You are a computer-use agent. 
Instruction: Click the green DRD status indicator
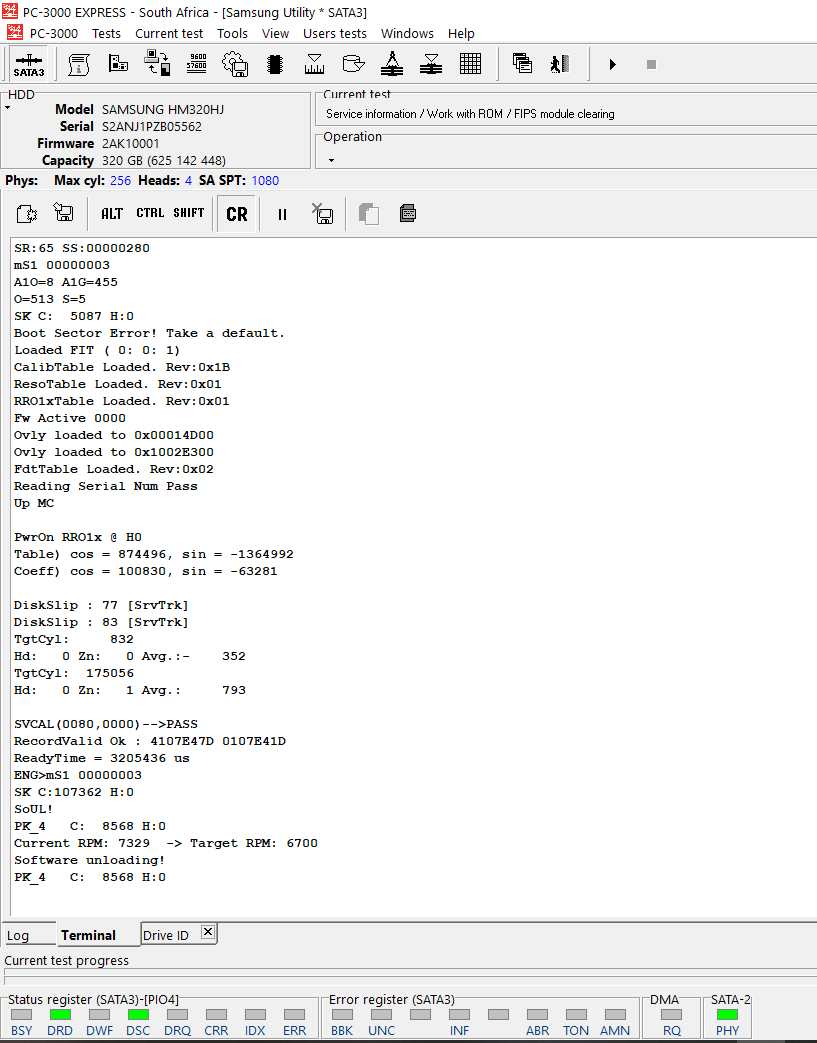pos(60,1014)
